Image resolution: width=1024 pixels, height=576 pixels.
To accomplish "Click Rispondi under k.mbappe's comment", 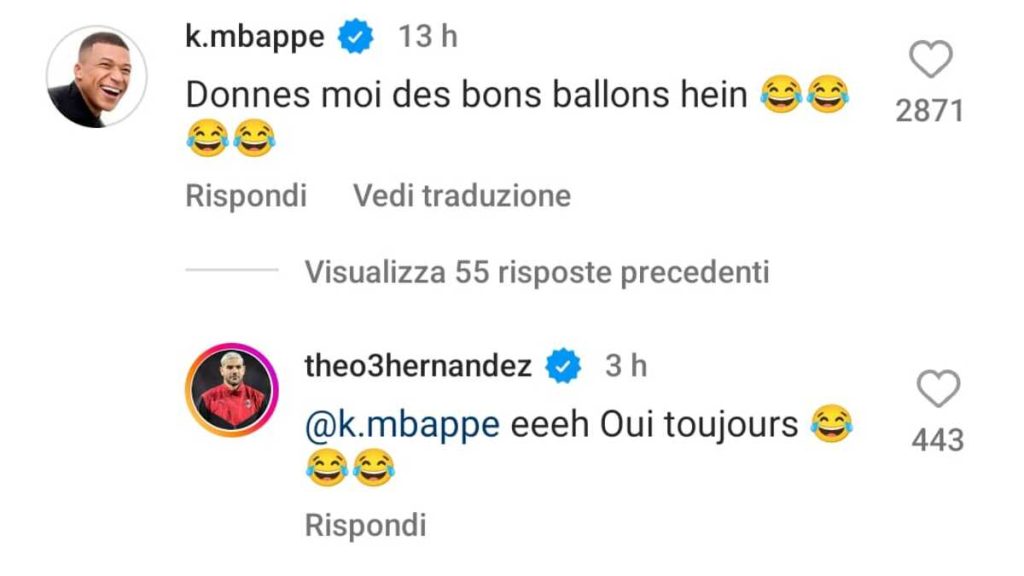I will point(246,195).
